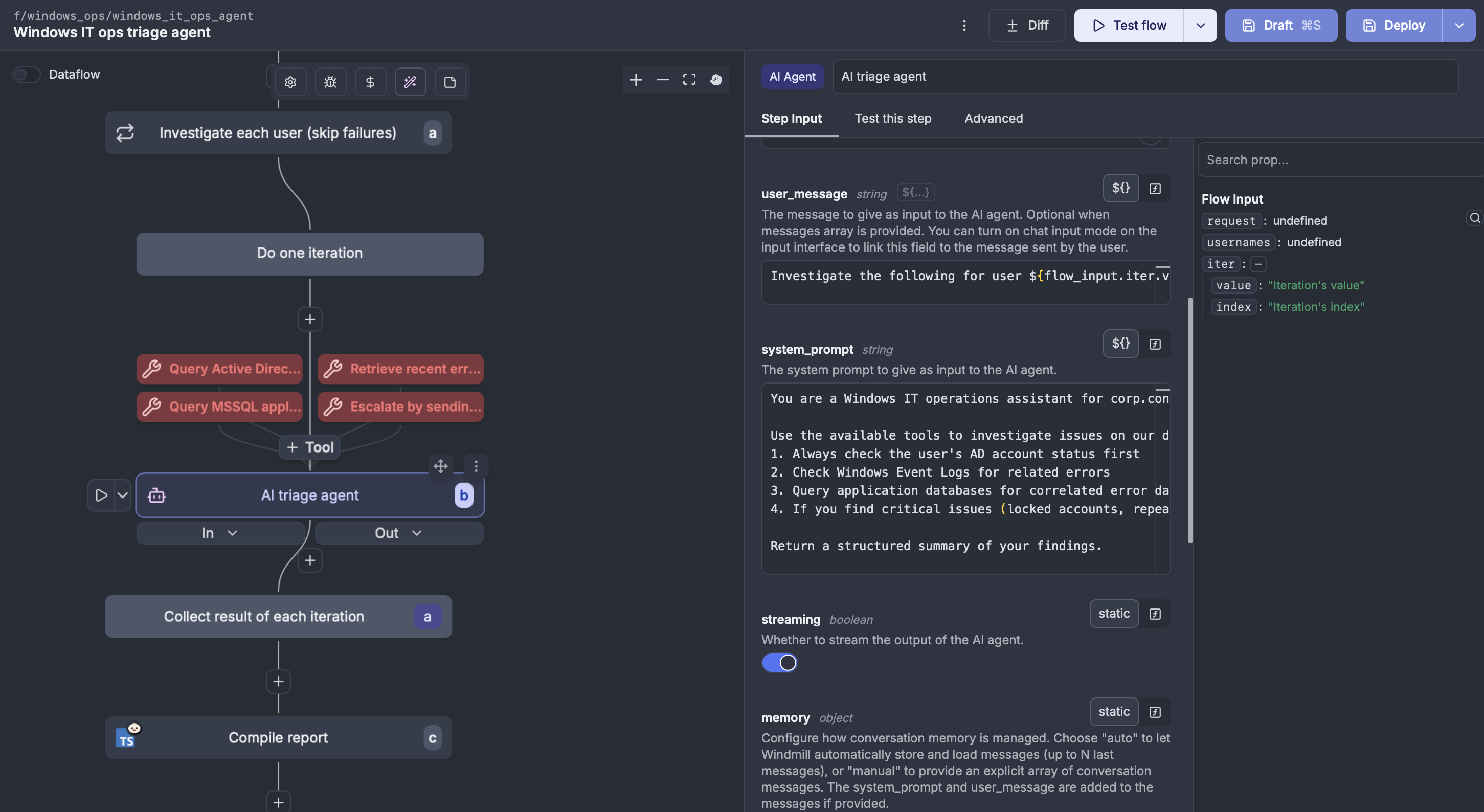Expand the In dropdown on AI triage agent
This screenshot has height=812, width=1484.
[219, 533]
